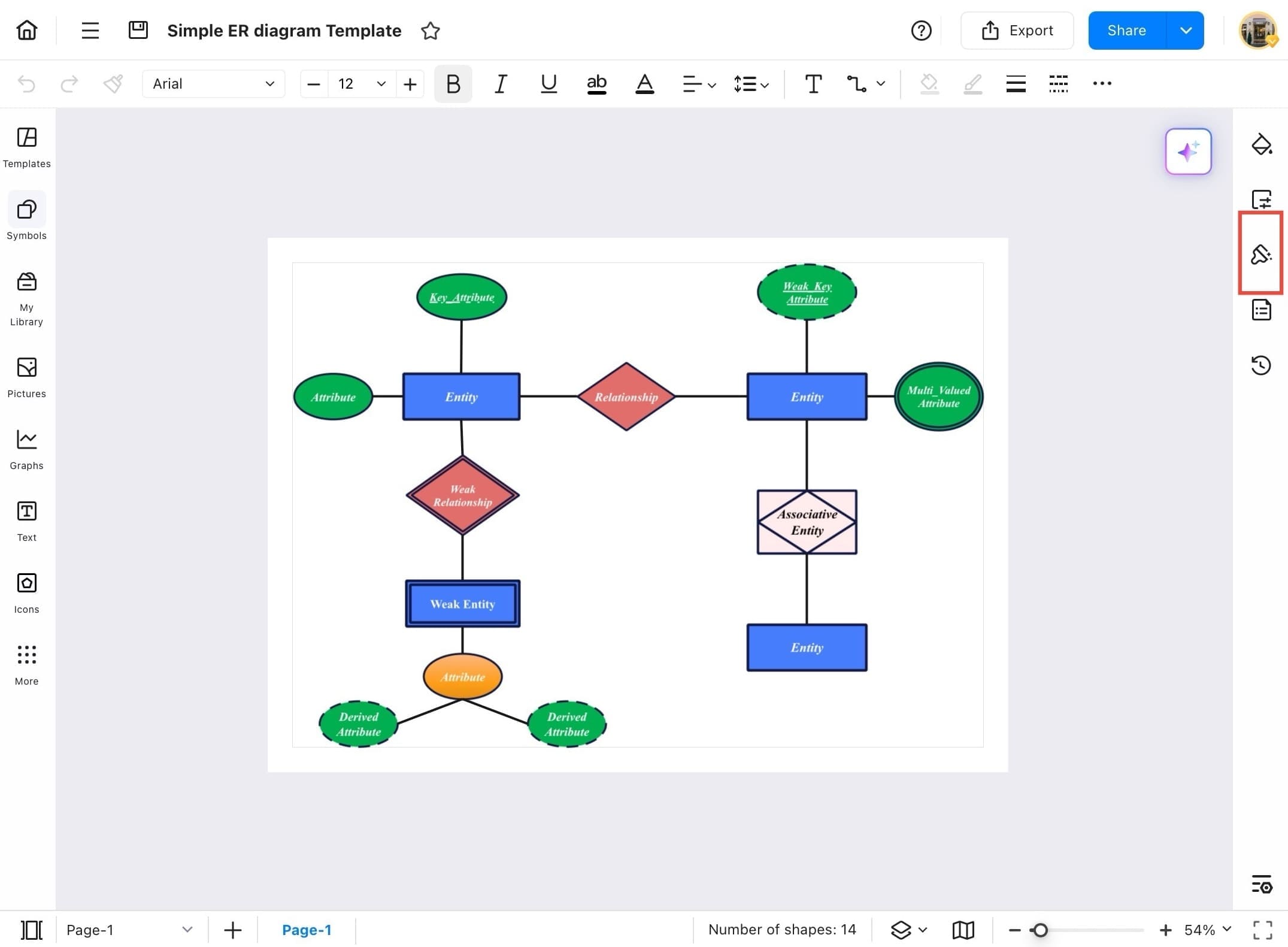
Task: Select the connector tool
Action: point(856,84)
